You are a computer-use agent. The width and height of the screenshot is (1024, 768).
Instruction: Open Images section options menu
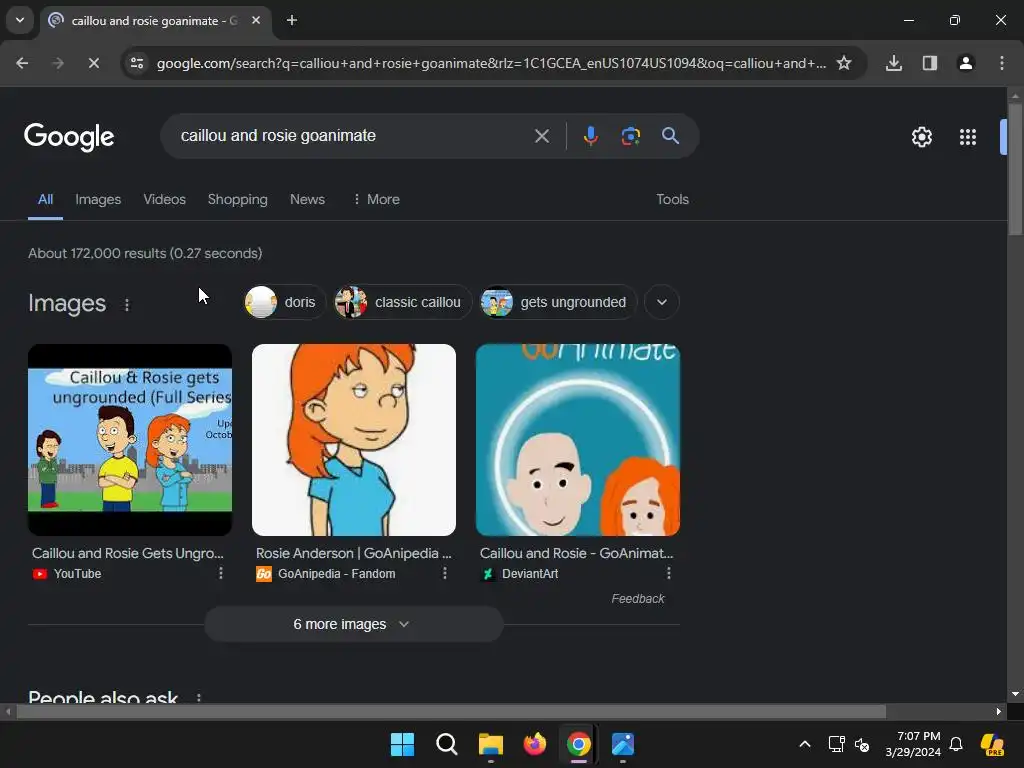(x=127, y=304)
